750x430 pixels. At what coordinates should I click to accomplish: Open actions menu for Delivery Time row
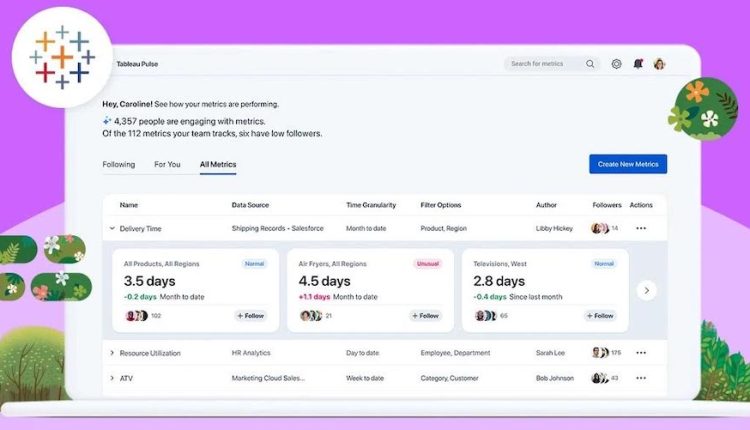tap(641, 228)
